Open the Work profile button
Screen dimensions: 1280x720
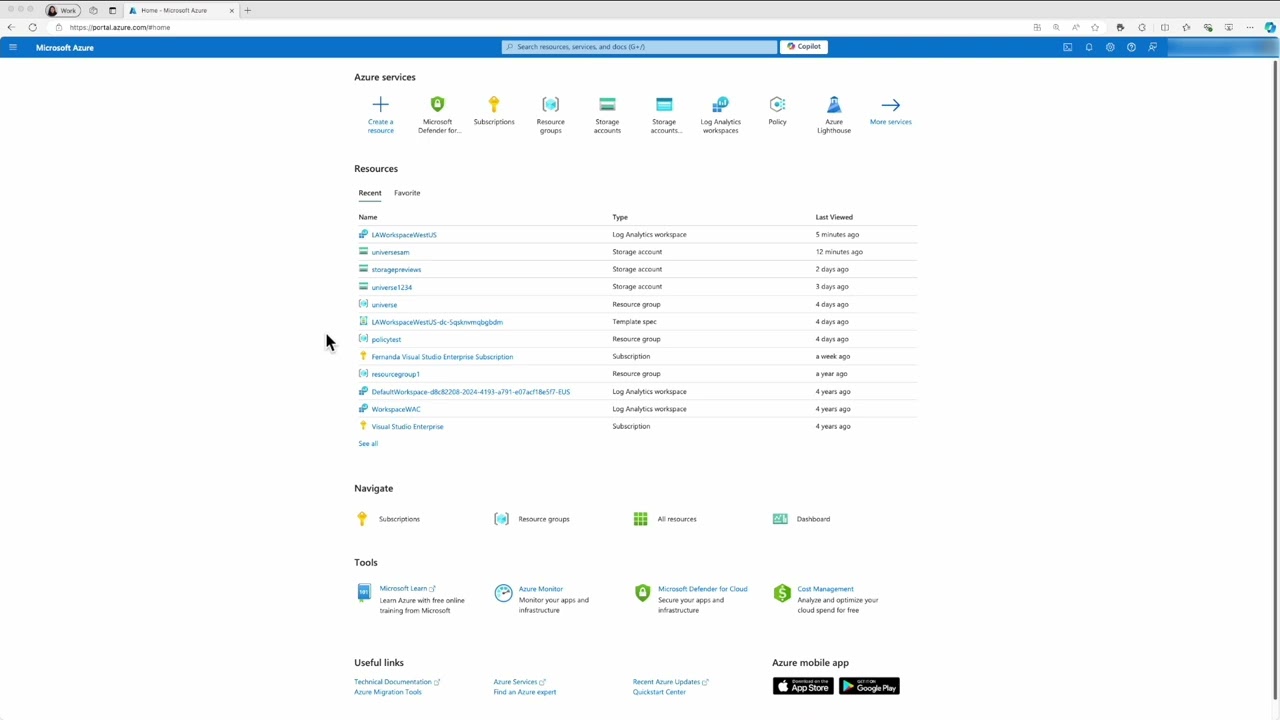pos(62,10)
